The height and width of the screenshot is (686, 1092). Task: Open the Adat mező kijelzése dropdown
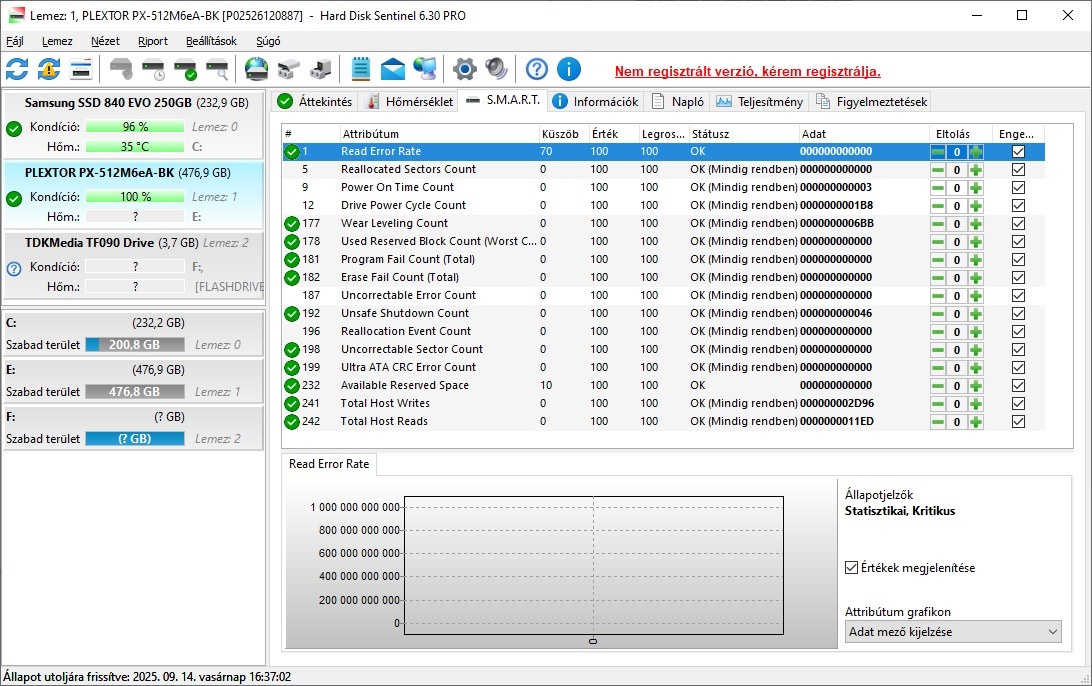click(x=953, y=632)
